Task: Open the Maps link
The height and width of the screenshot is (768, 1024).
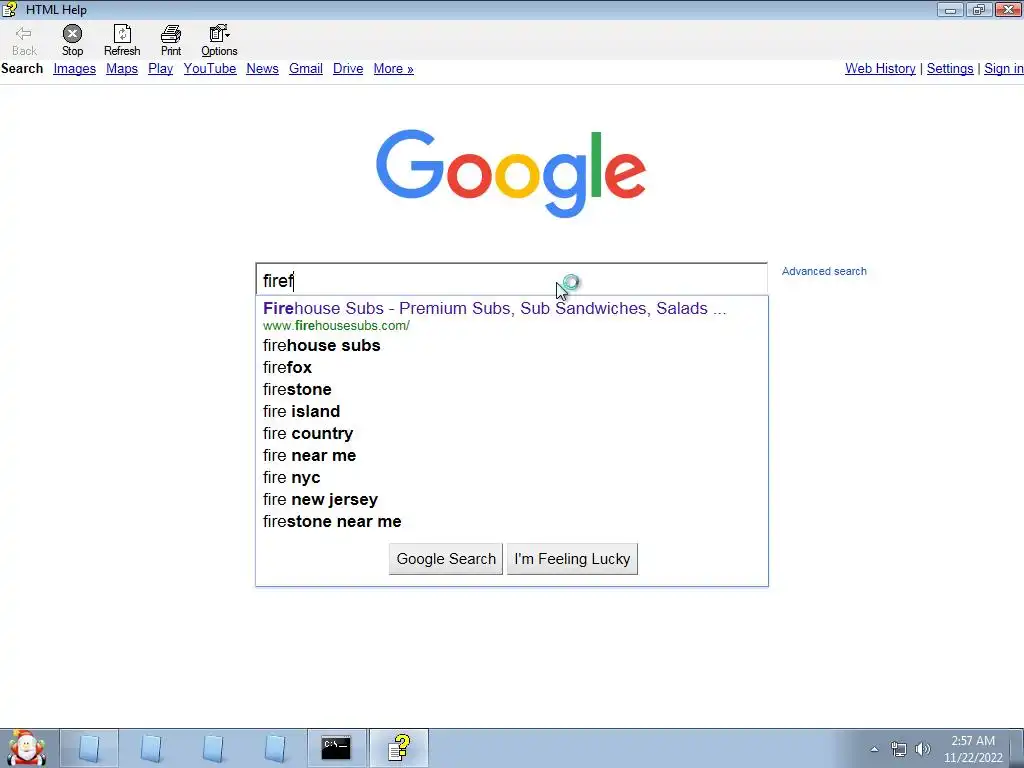Action: [121, 69]
